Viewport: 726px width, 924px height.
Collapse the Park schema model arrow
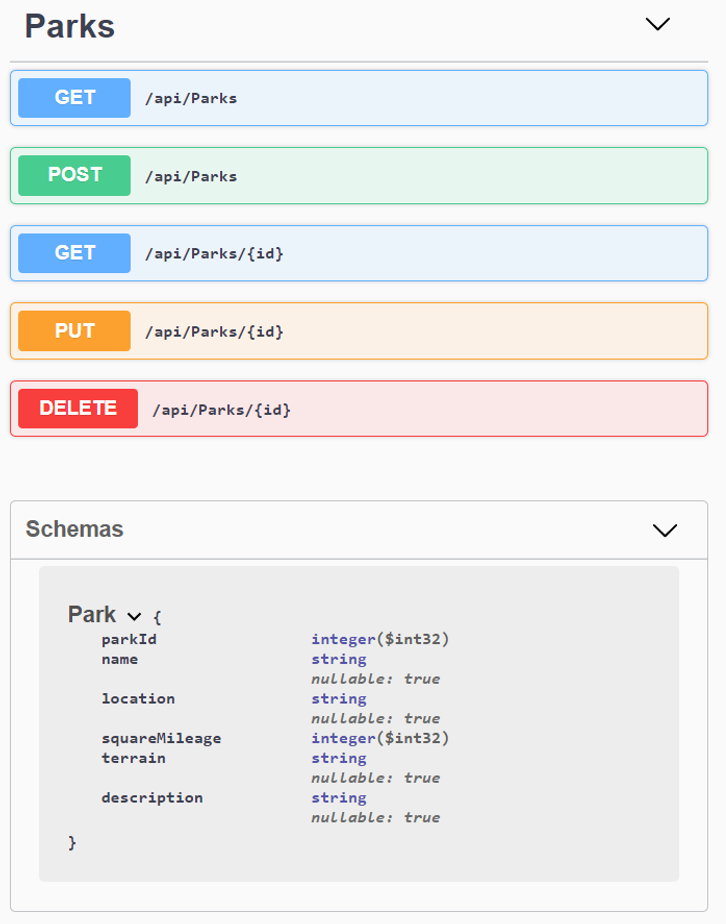point(135,616)
